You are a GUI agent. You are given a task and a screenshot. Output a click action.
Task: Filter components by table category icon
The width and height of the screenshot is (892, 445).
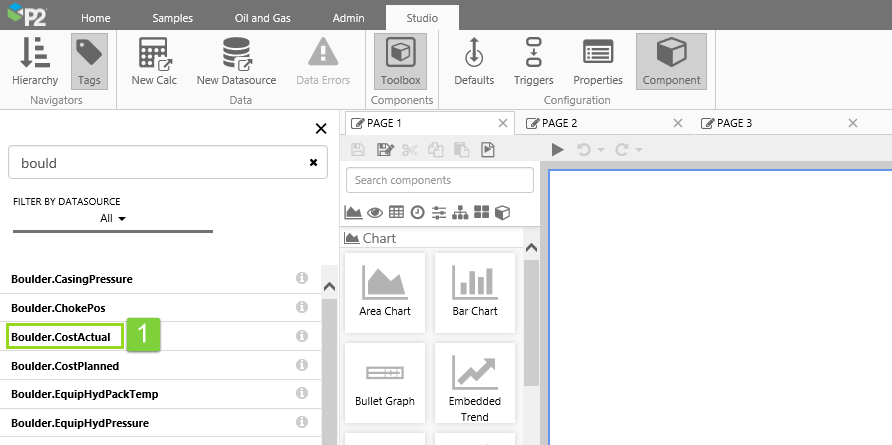point(397,212)
